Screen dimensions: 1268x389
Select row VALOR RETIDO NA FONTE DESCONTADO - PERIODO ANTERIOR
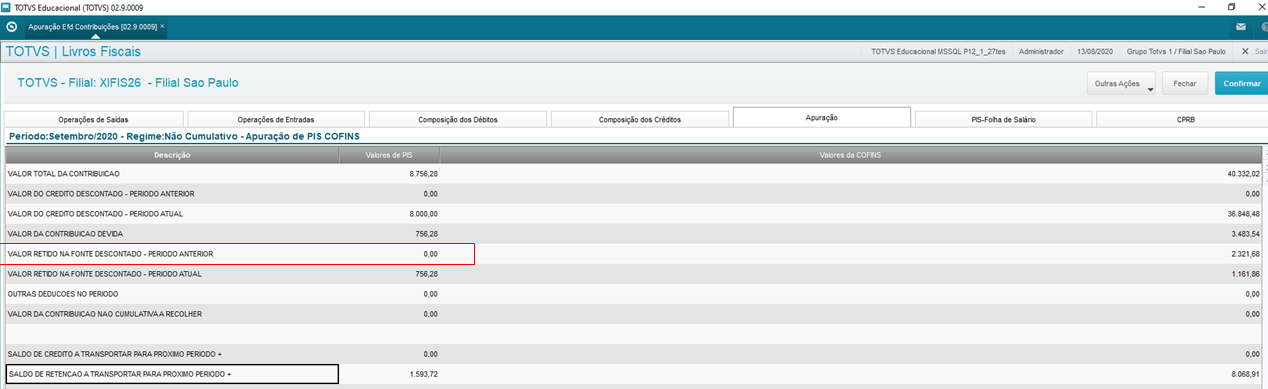click(x=634, y=254)
